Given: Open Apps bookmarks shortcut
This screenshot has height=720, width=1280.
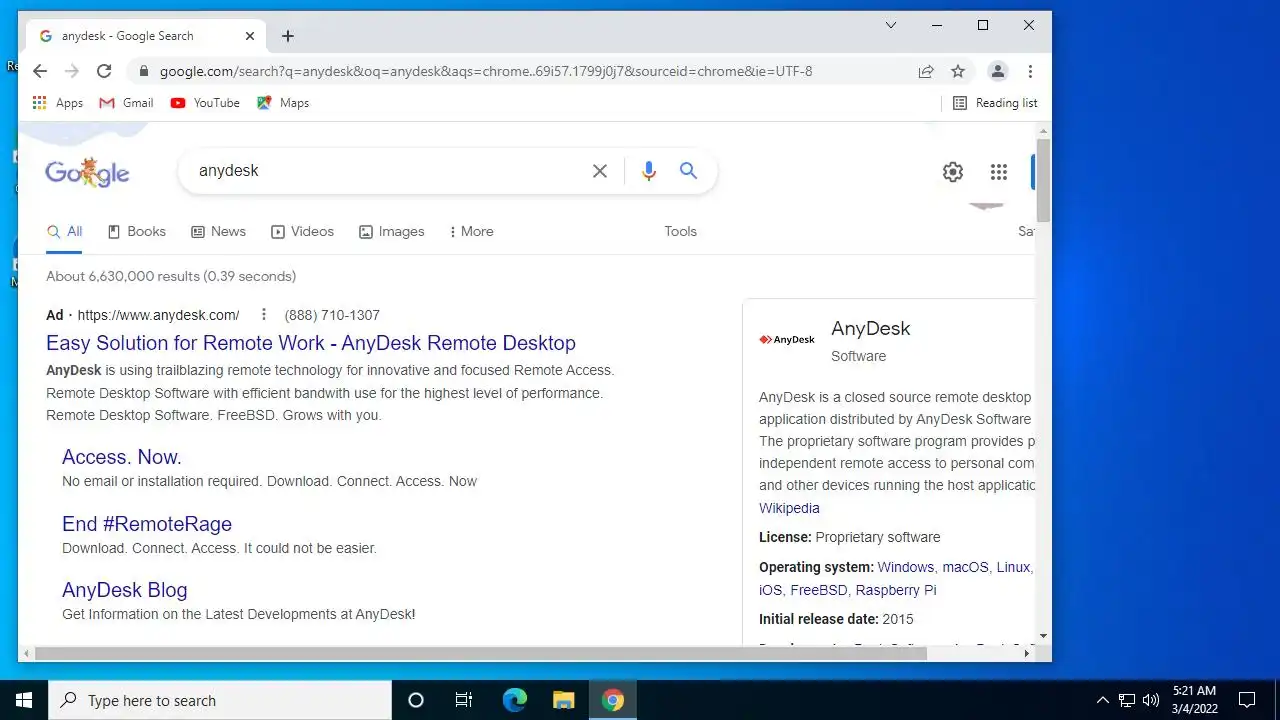Looking at the screenshot, I should coord(58,103).
